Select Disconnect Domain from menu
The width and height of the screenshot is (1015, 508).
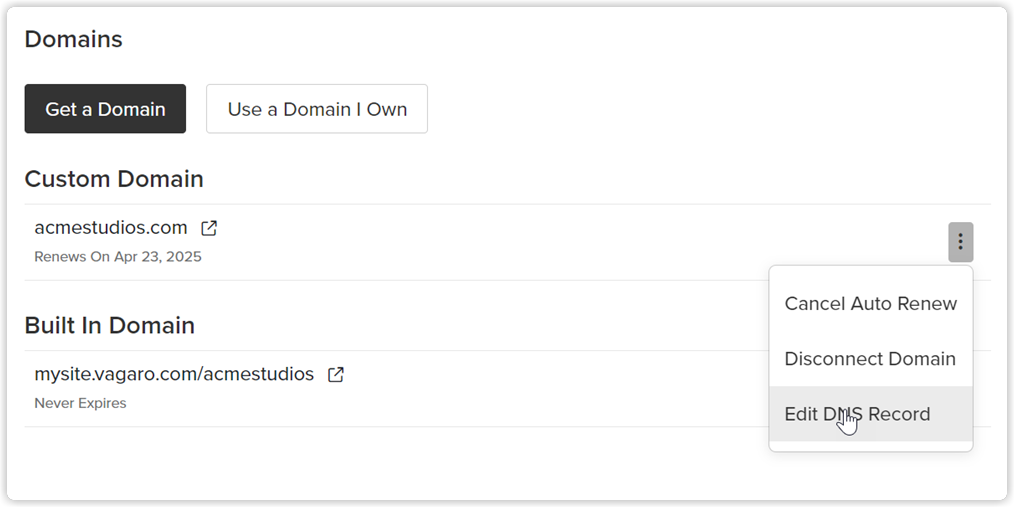(871, 359)
